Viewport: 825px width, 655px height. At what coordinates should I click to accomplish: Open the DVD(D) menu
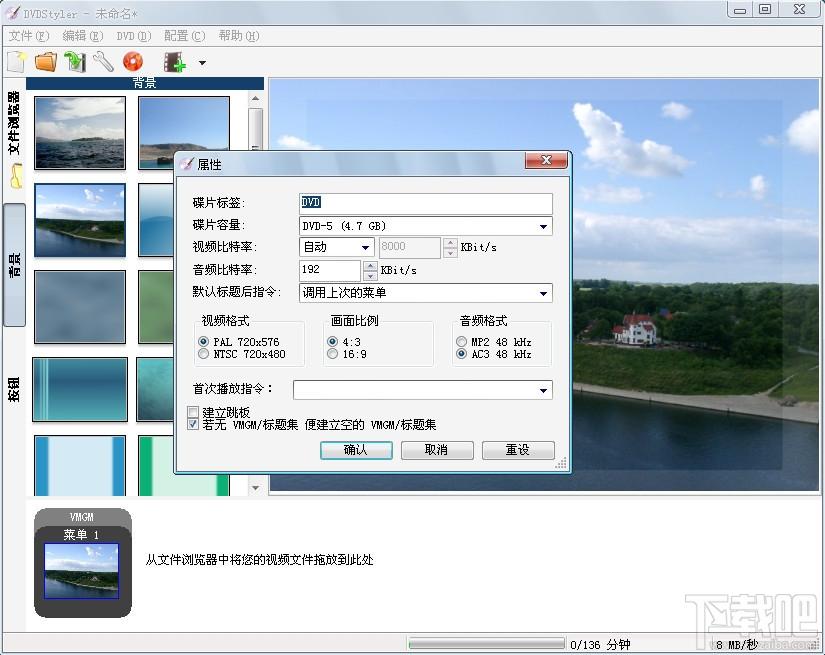134,36
